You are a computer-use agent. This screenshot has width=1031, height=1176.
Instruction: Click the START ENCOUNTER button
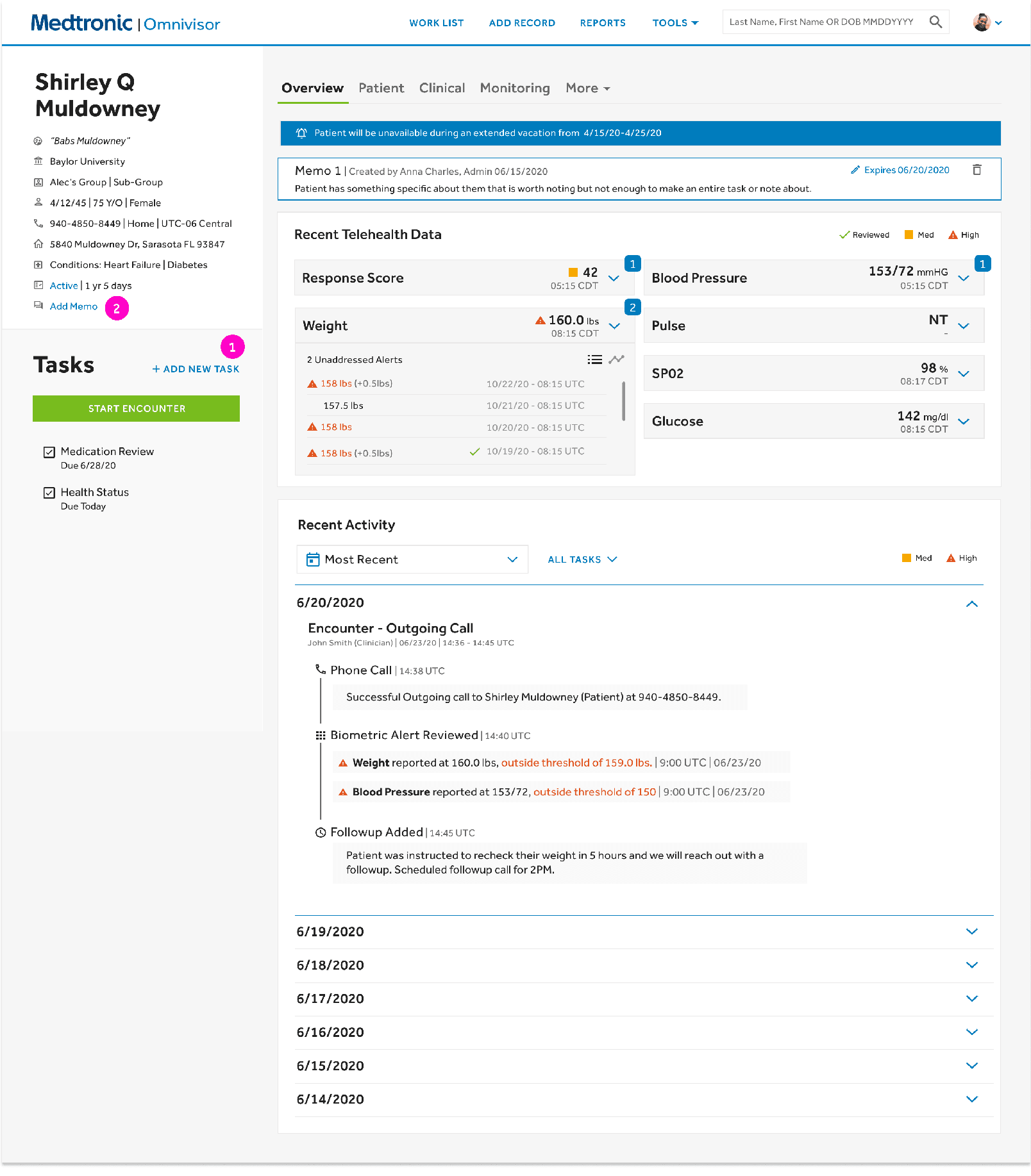[x=137, y=409]
